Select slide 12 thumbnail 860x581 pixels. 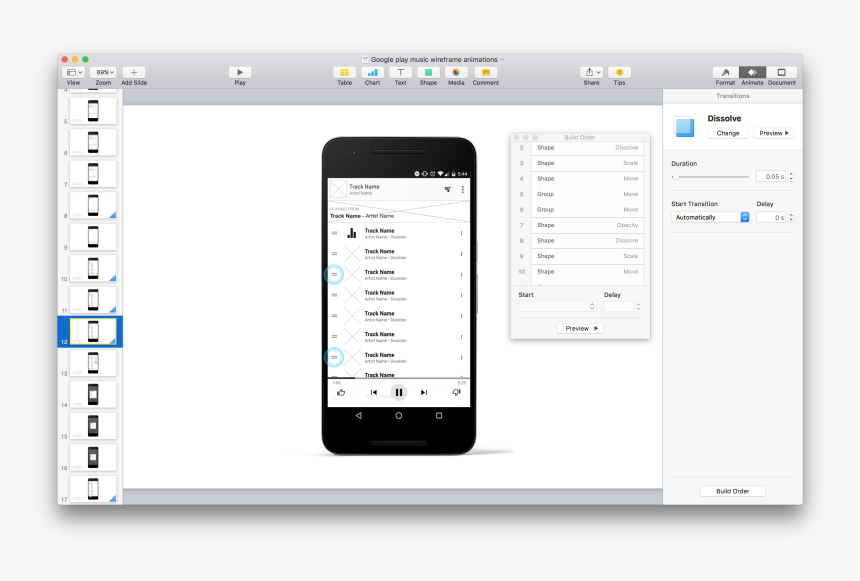pos(93,331)
